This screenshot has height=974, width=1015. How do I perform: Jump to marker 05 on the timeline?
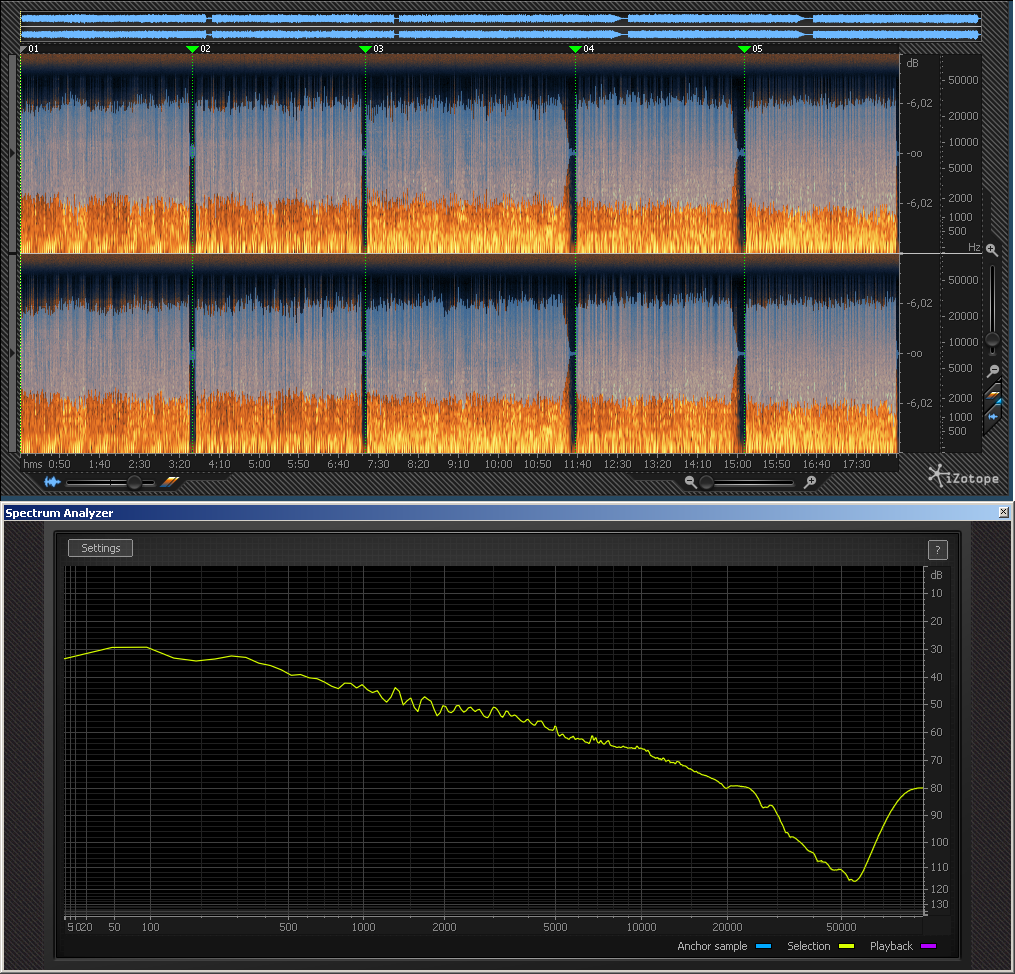point(744,48)
